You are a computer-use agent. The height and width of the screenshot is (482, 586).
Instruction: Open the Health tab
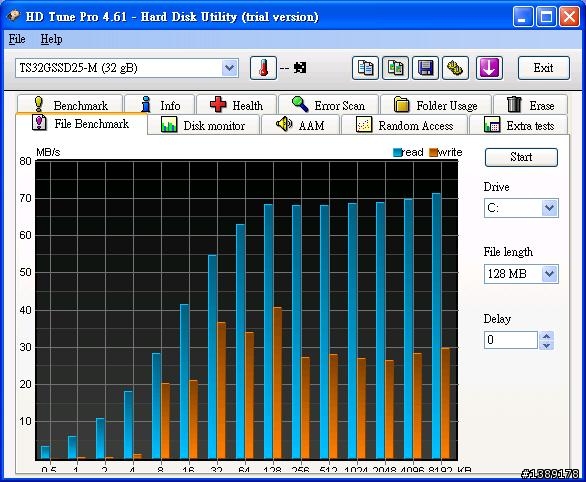point(236,105)
